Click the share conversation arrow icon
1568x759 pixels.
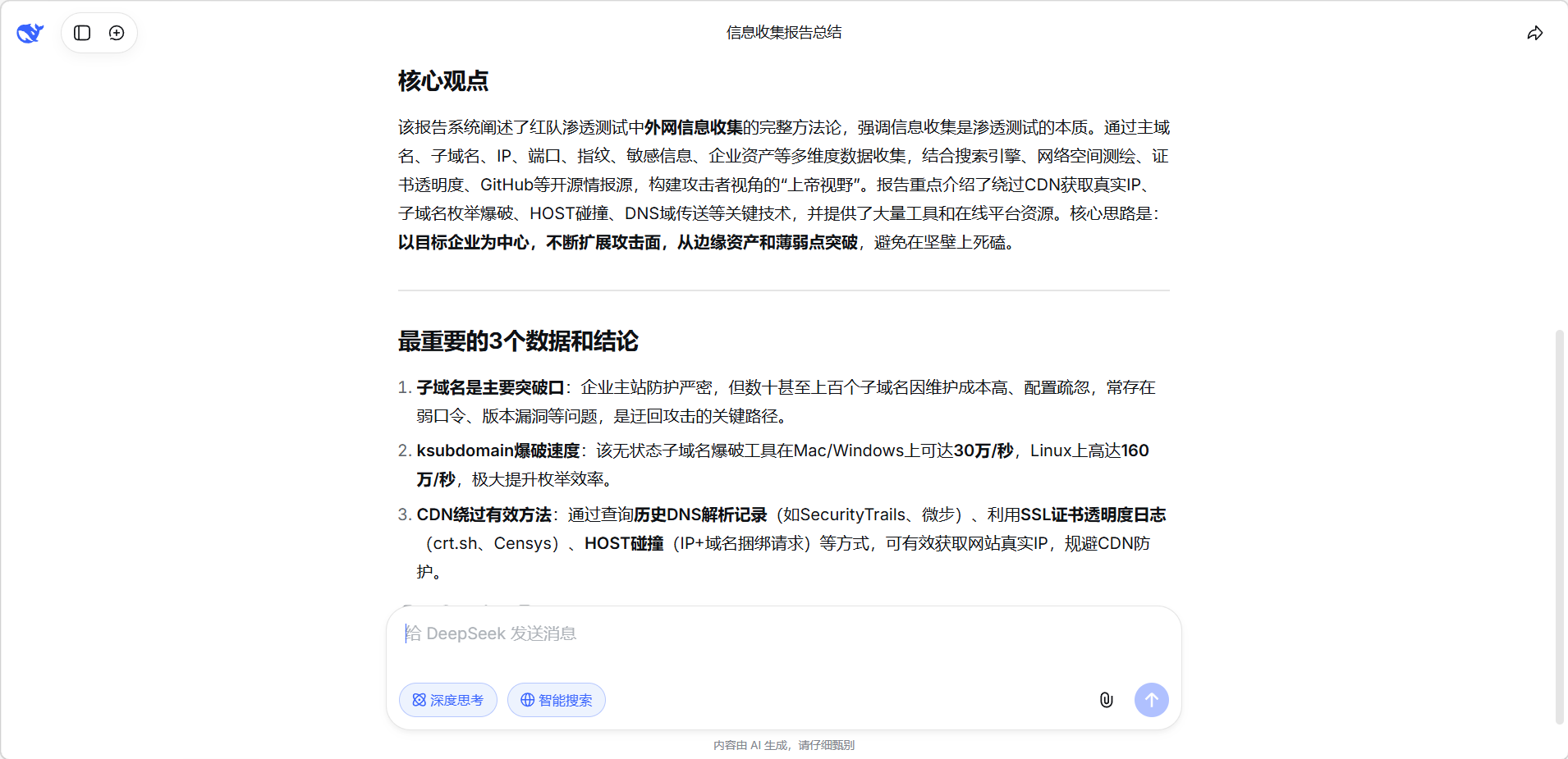click(x=1534, y=33)
